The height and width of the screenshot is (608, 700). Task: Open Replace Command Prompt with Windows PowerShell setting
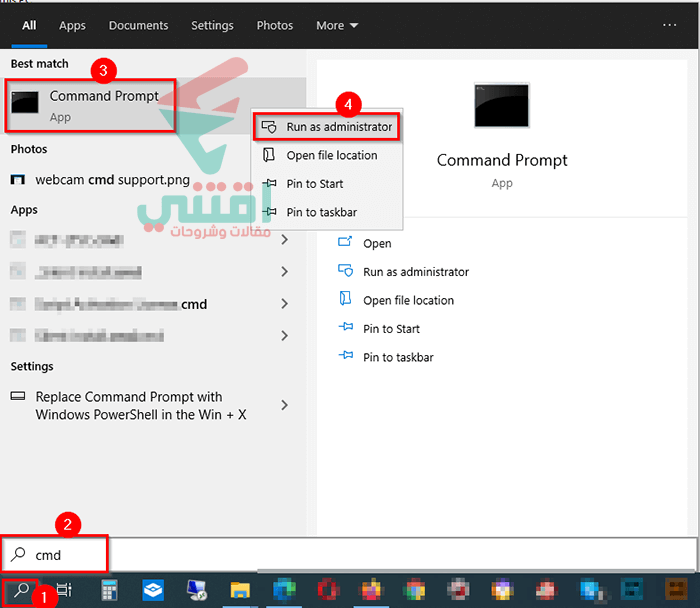pos(141,405)
